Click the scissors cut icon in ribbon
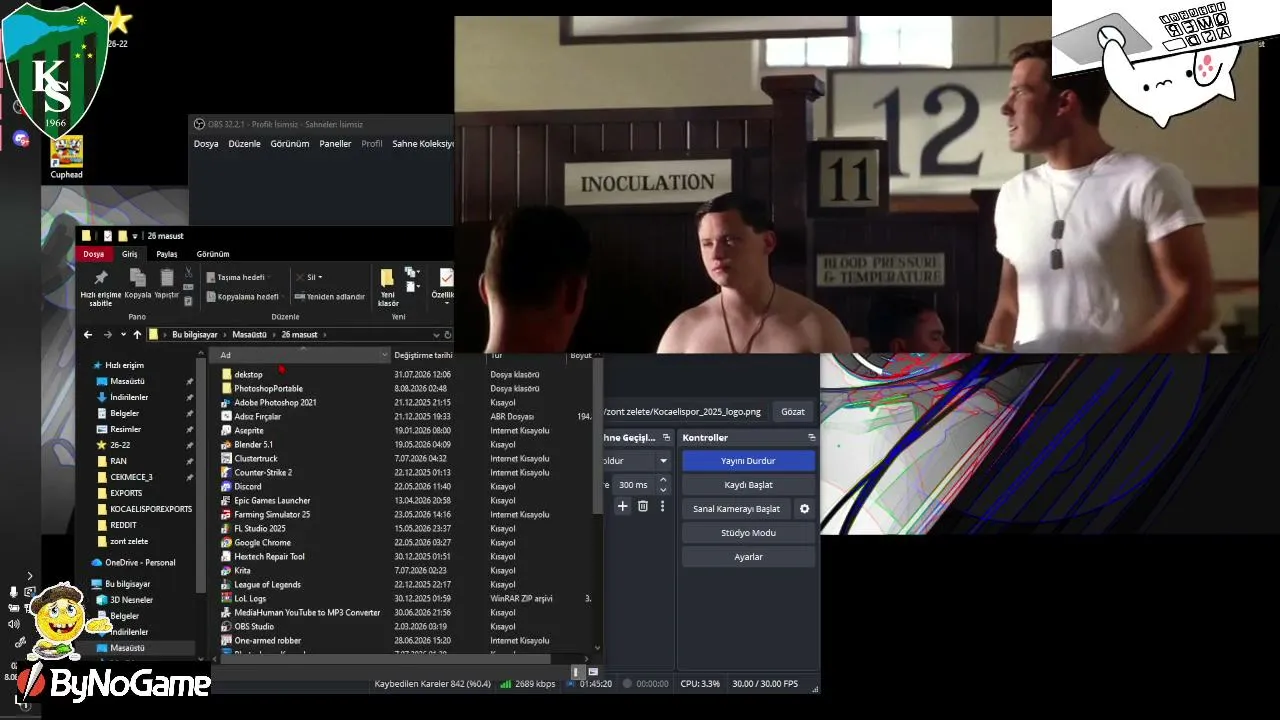Image resolution: width=1280 pixels, height=720 pixels. (188, 273)
